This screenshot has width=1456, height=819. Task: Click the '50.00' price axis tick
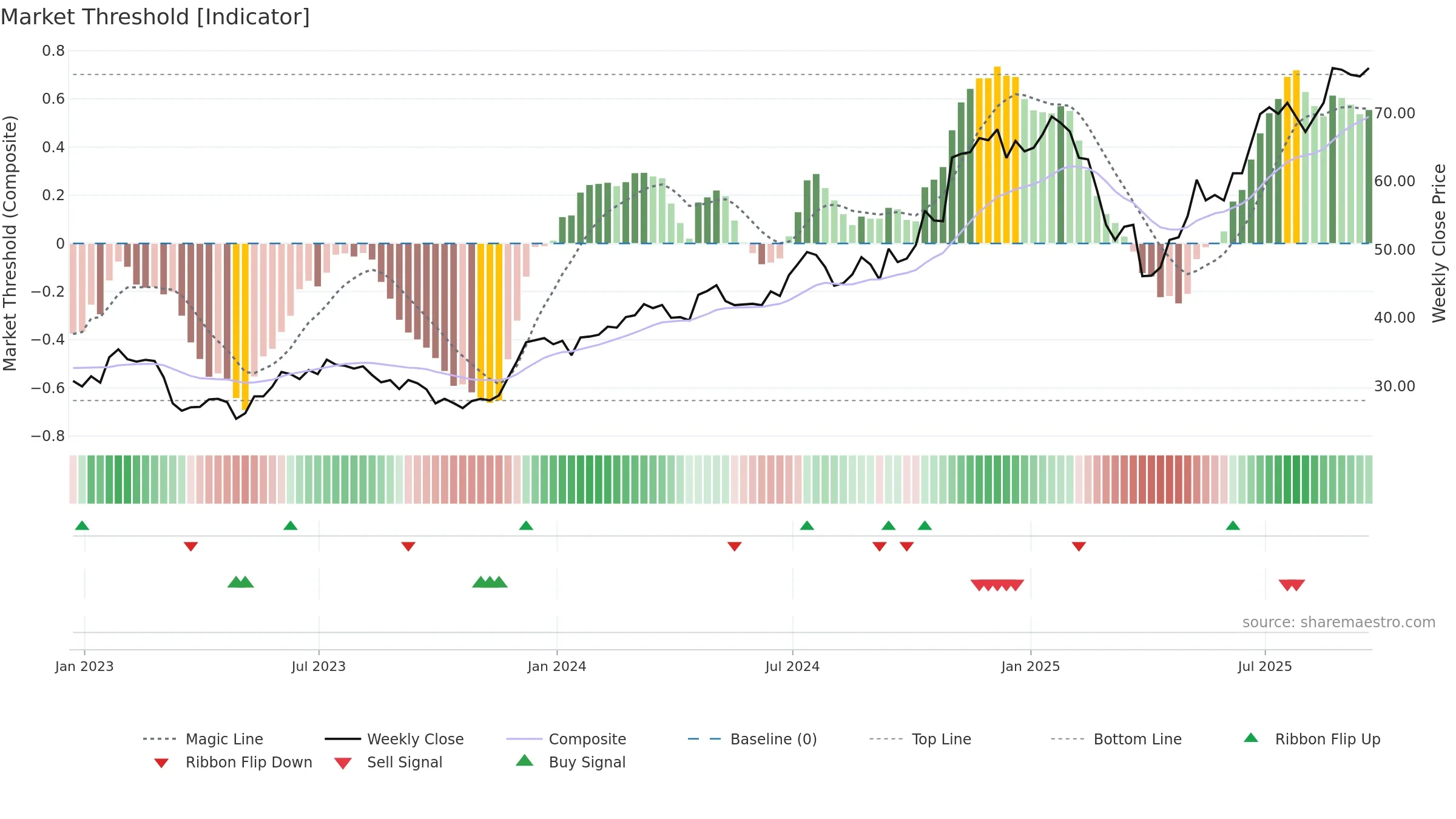click(x=1395, y=250)
